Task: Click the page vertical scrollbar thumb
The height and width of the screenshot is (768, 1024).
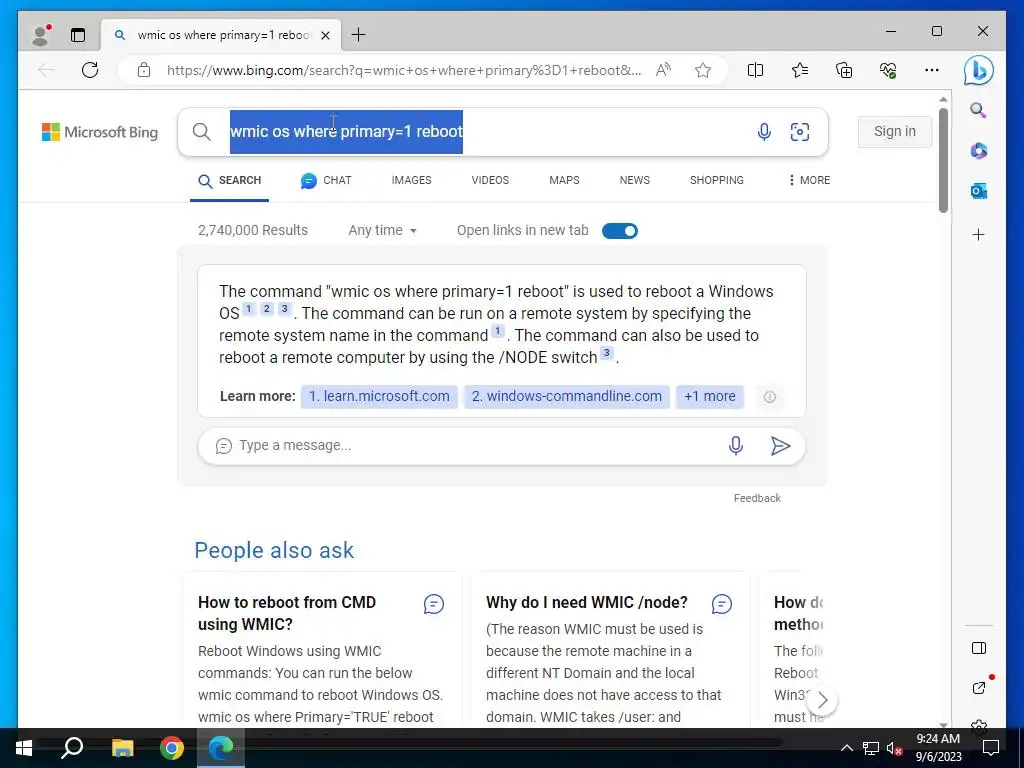Action: pos(943,161)
